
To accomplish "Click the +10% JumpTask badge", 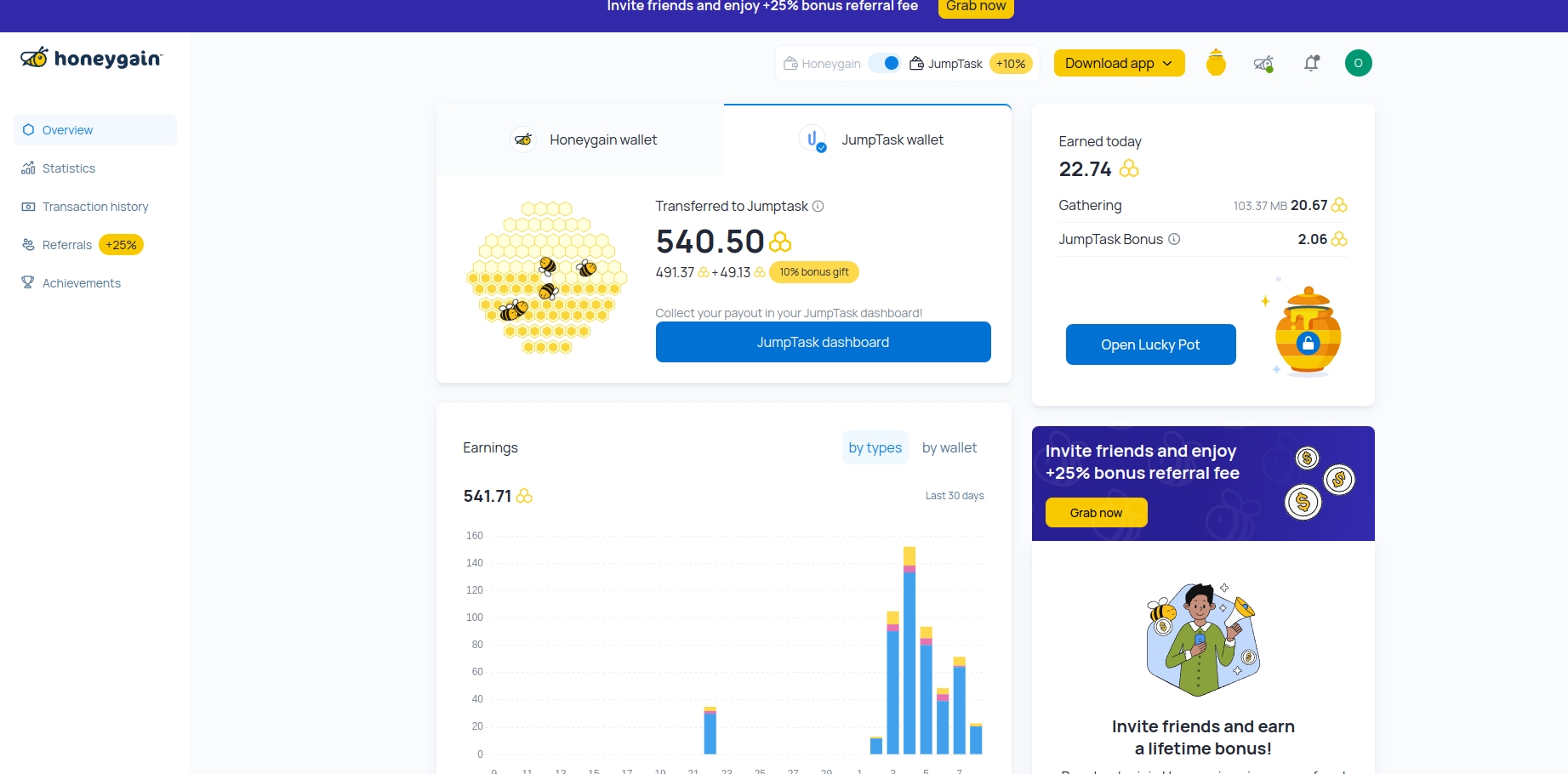I will [1011, 64].
